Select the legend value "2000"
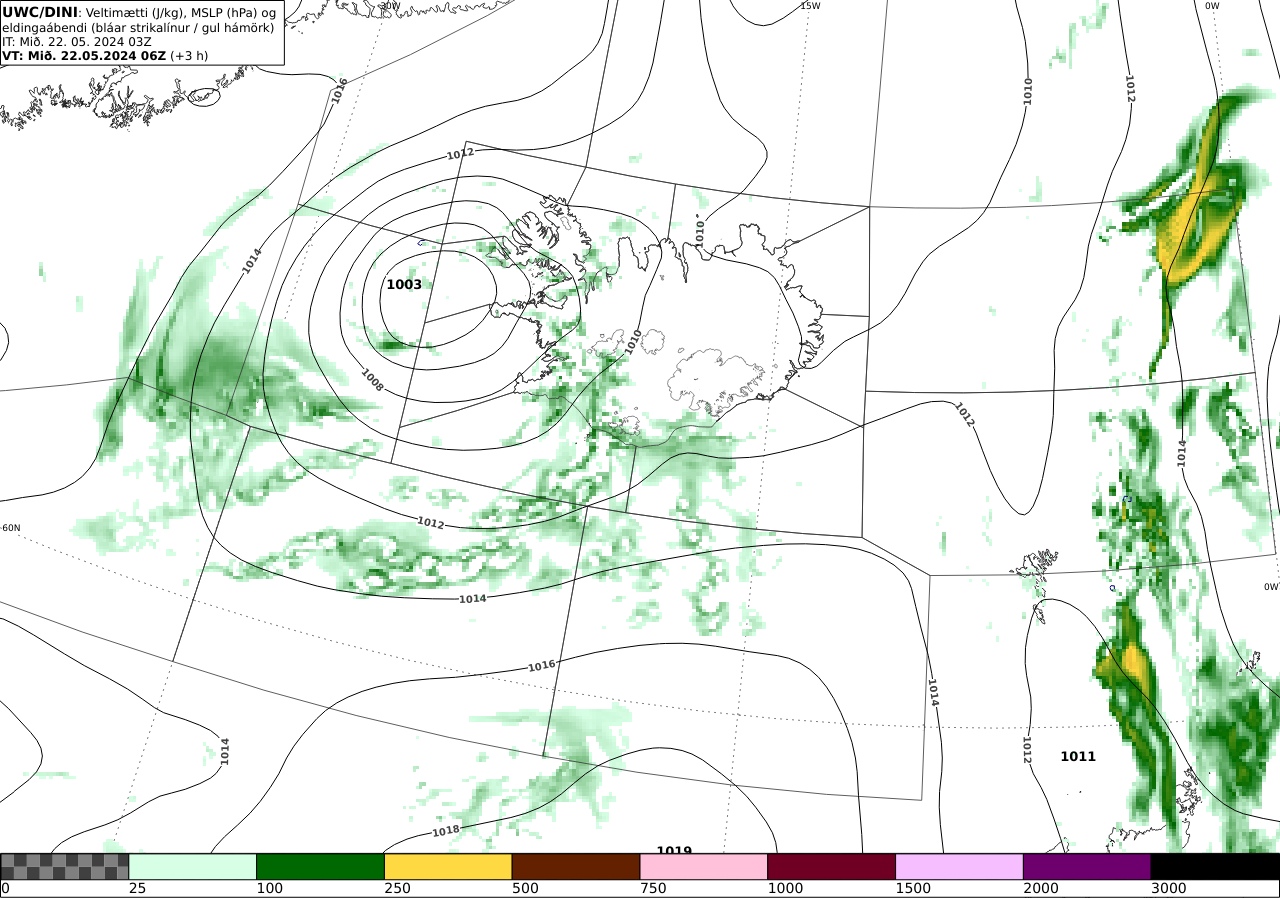Screen dimensions: 1280x898 click(x=1041, y=888)
